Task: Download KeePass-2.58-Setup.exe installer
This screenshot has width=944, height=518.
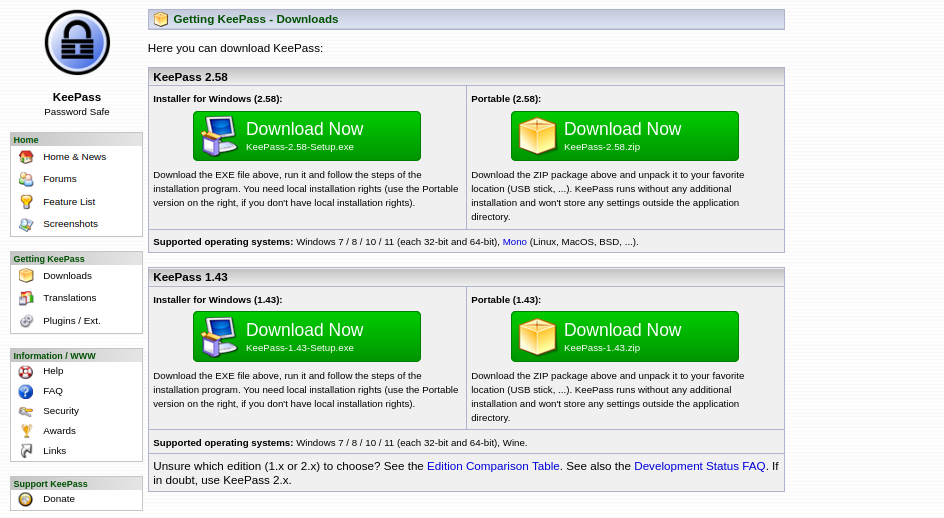Action: tap(306, 136)
